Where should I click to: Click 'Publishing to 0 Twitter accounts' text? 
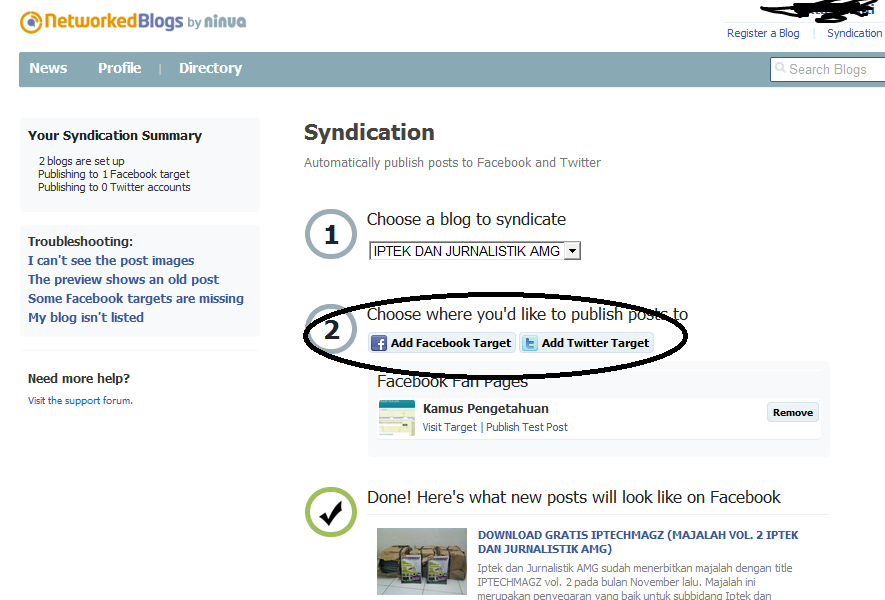[114, 187]
